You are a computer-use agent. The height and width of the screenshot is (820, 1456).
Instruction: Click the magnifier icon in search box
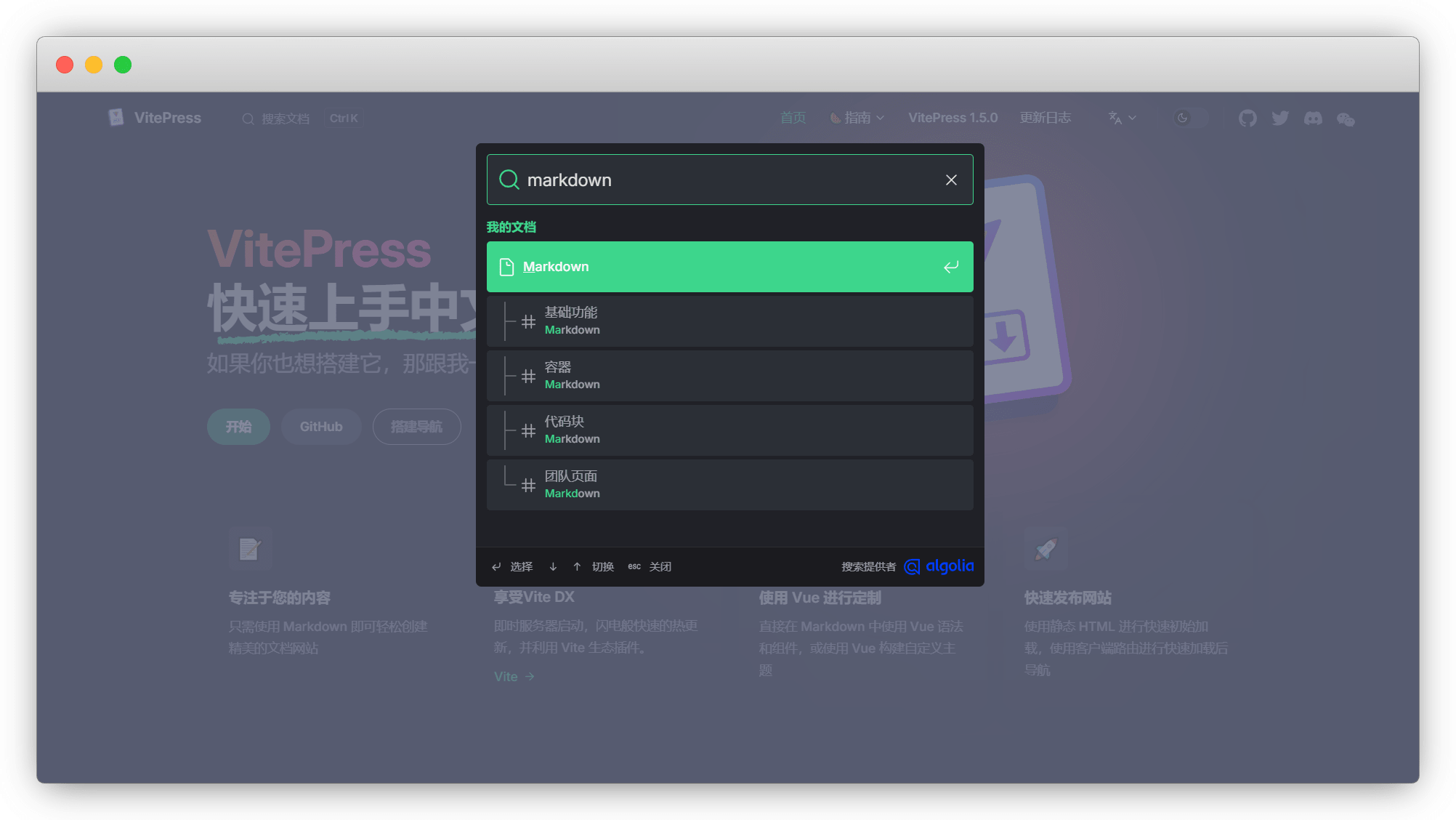pyautogui.click(x=509, y=180)
